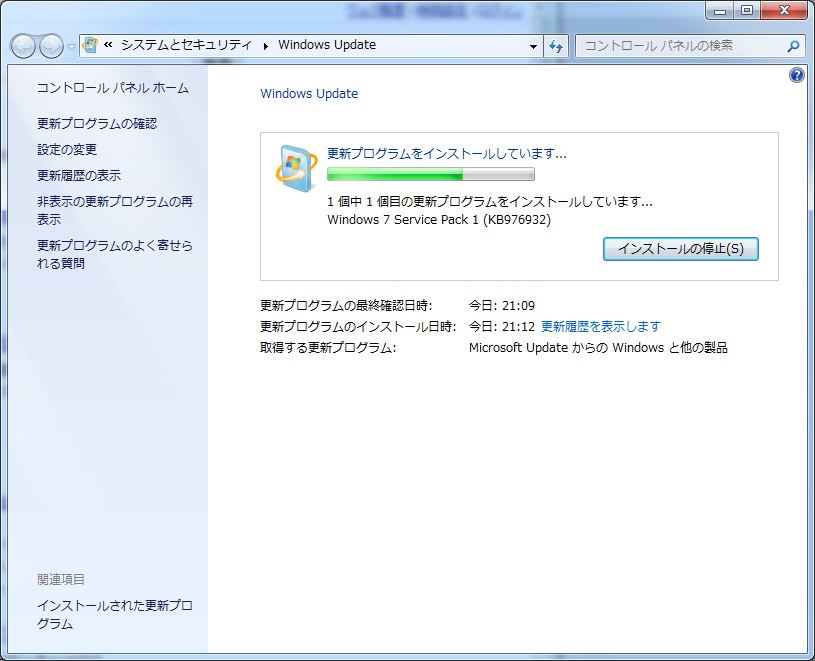Viewport: 815px width, 661px height.
Task: Click the 更新プログラムをインストールしています... status heading
Action: (446, 153)
